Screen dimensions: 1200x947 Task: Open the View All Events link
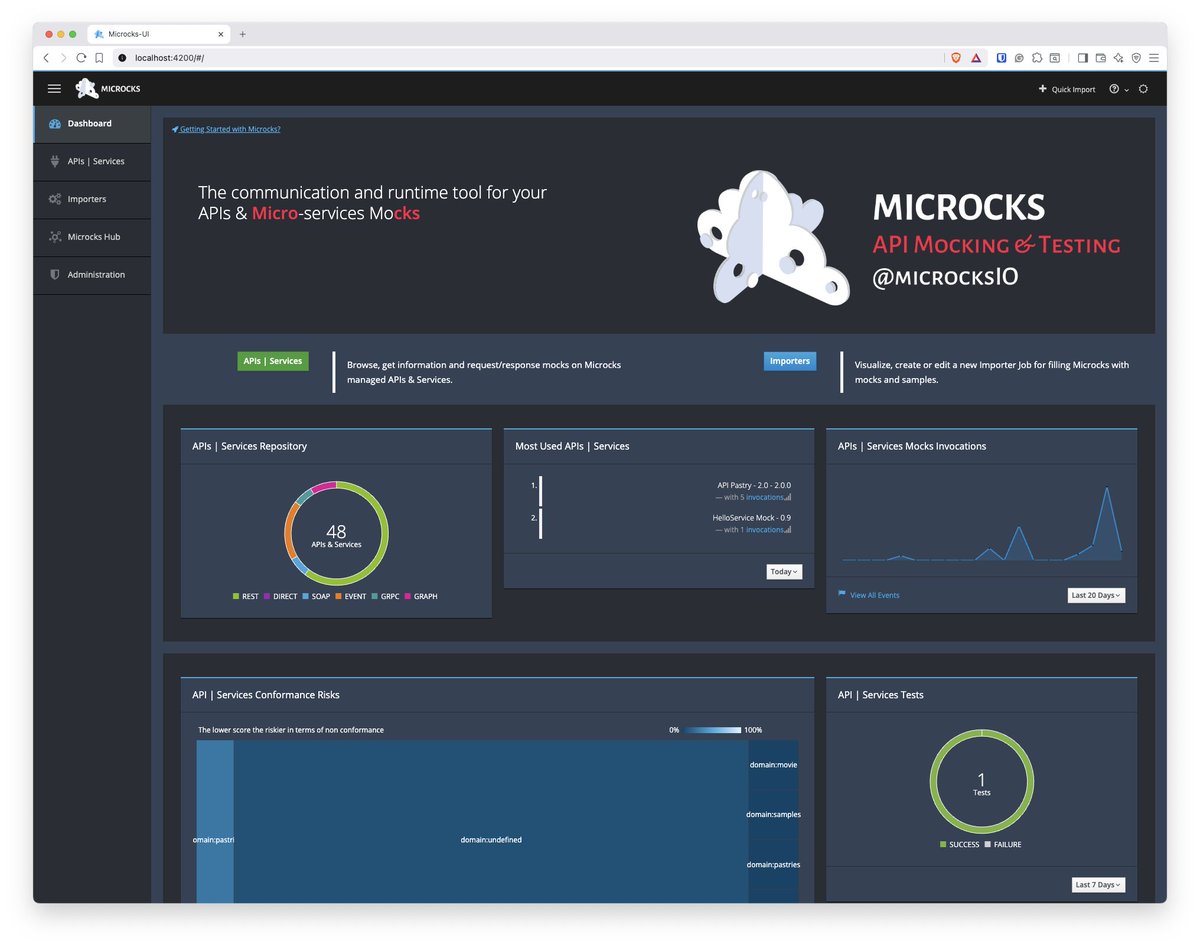pyautogui.click(x=874, y=595)
